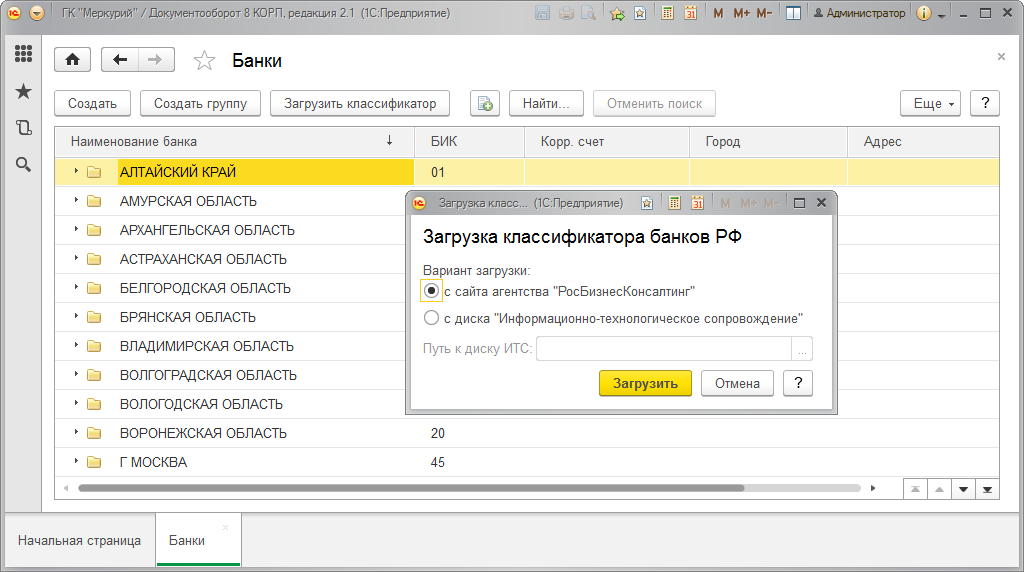
Task: Click the Создать группу button
Action: (x=200, y=103)
